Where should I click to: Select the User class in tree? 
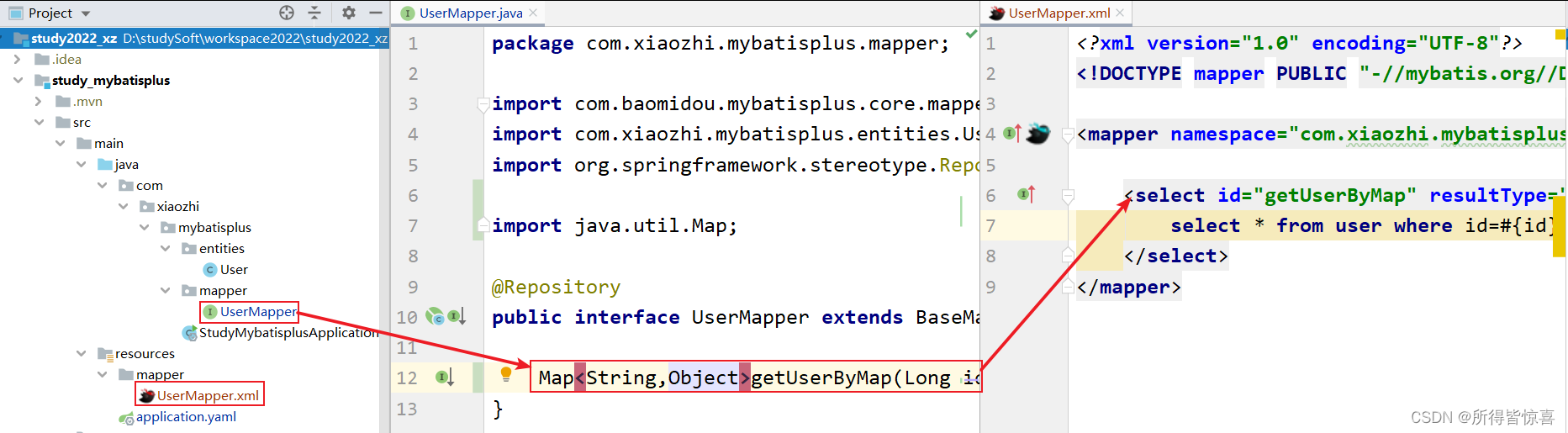pyautogui.click(x=234, y=270)
